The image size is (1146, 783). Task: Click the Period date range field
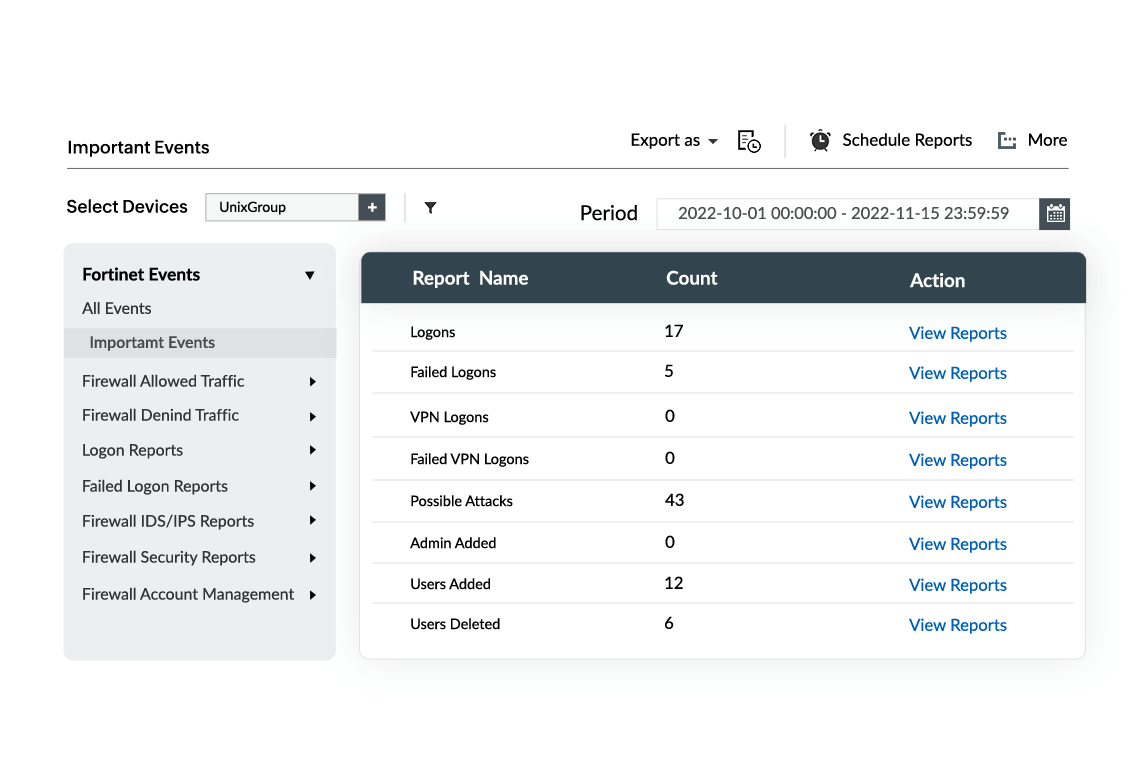coord(843,213)
